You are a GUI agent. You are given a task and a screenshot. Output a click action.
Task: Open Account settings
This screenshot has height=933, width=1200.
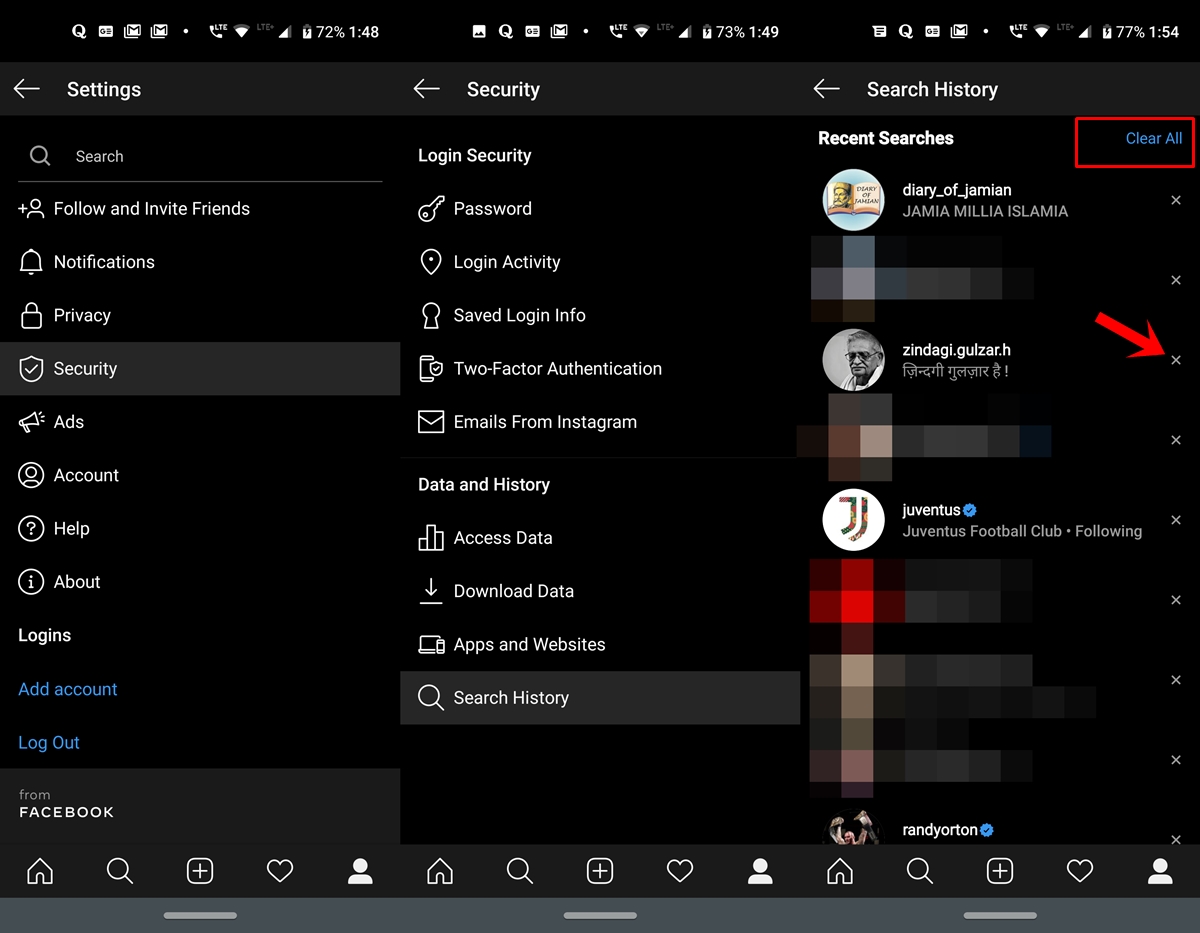point(200,475)
